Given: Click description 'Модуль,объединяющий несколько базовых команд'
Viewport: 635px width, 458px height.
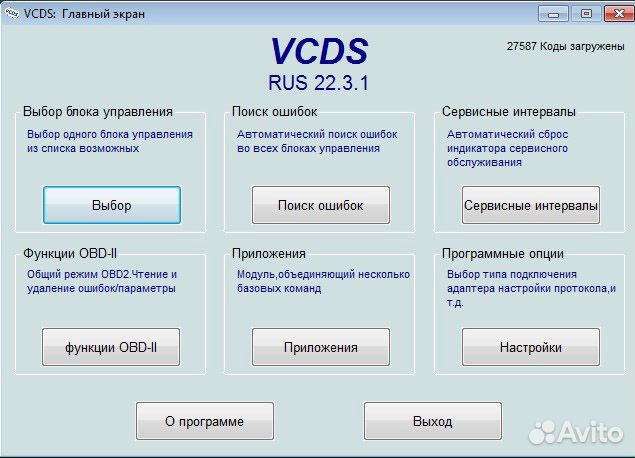Looking at the screenshot, I should 323,281.
